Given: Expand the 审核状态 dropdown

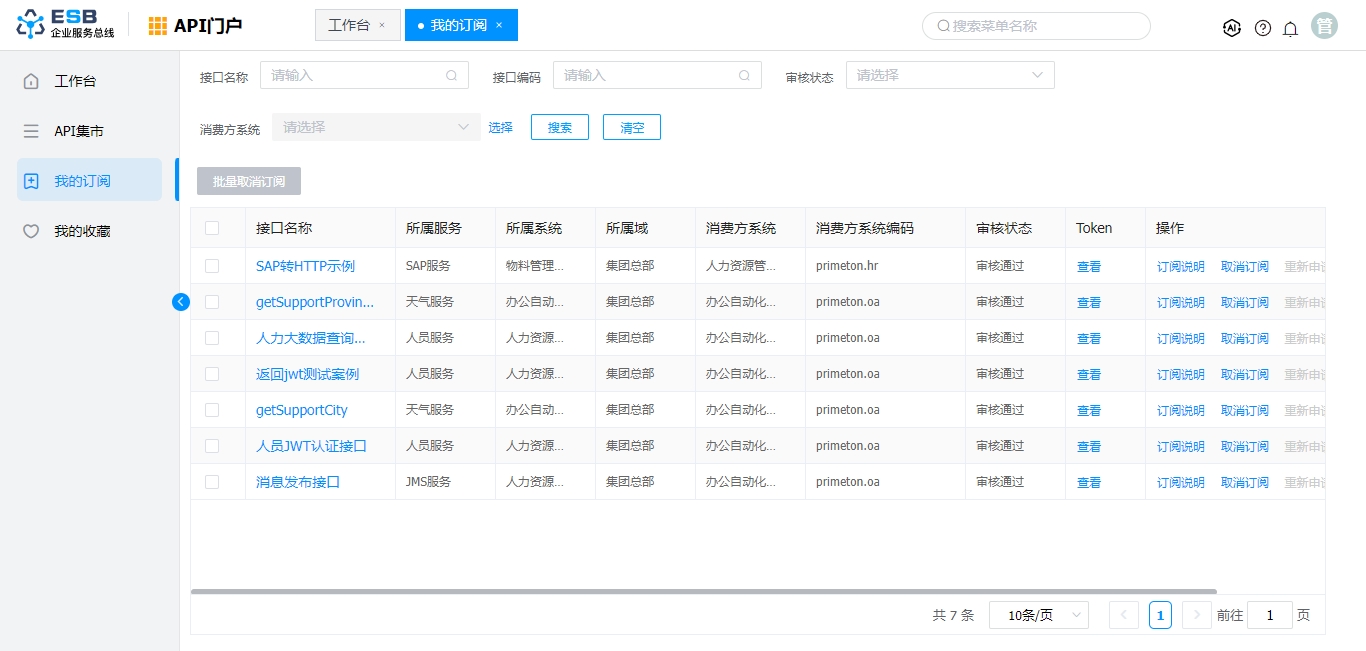Looking at the screenshot, I should [x=950, y=75].
